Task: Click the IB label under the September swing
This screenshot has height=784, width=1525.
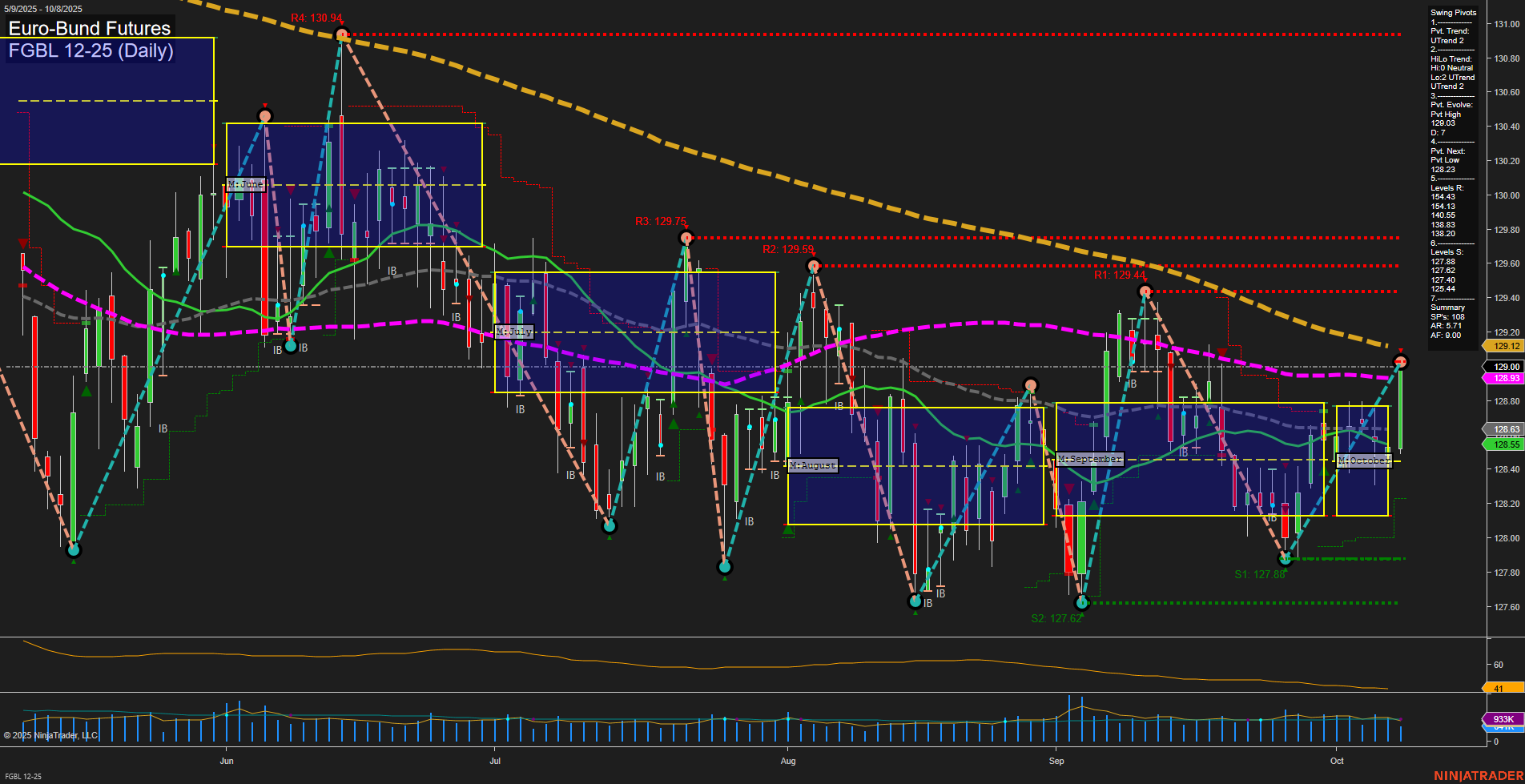Action: click(x=1272, y=517)
